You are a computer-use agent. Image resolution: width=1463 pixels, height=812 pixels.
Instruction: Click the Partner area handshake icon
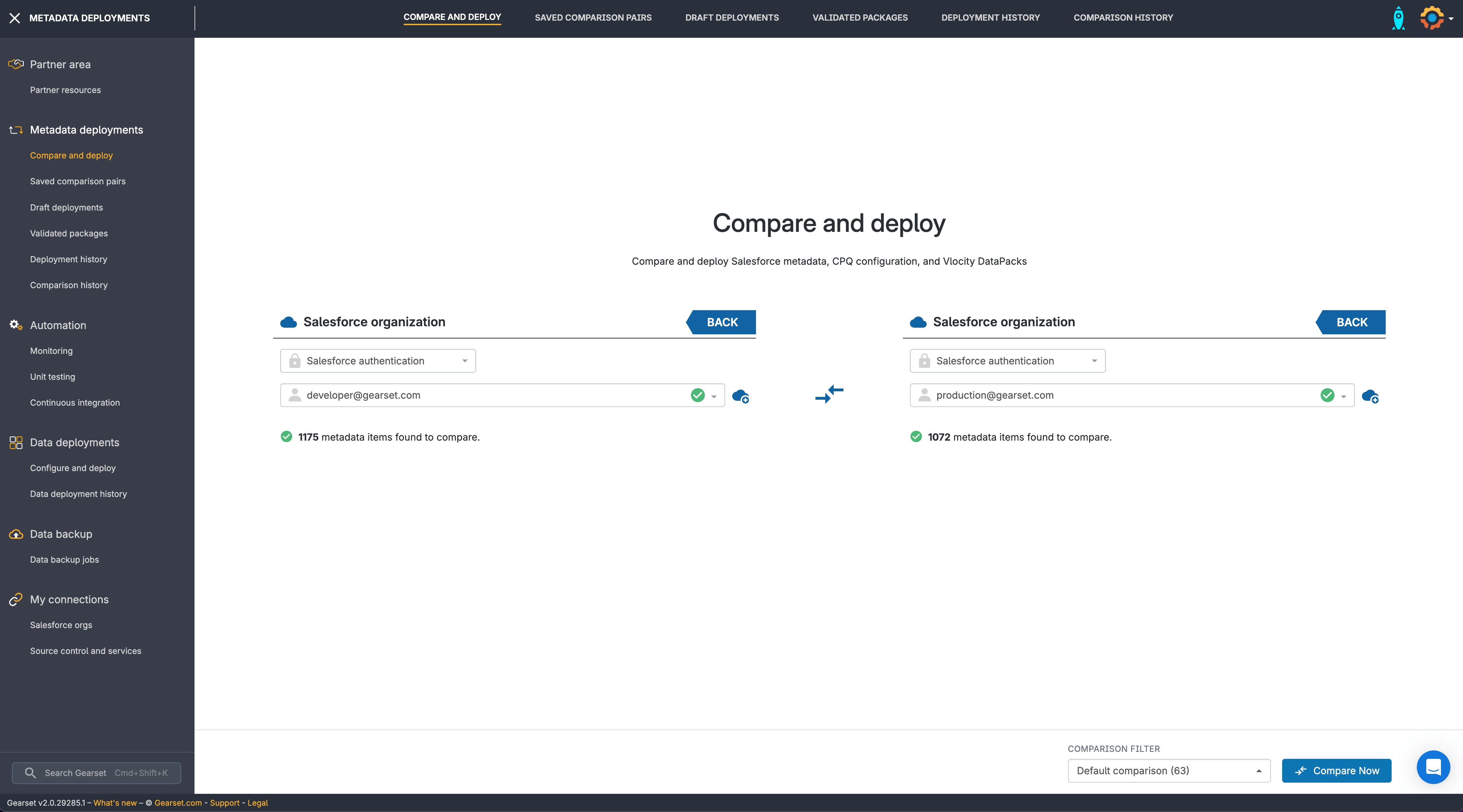[16, 64]
